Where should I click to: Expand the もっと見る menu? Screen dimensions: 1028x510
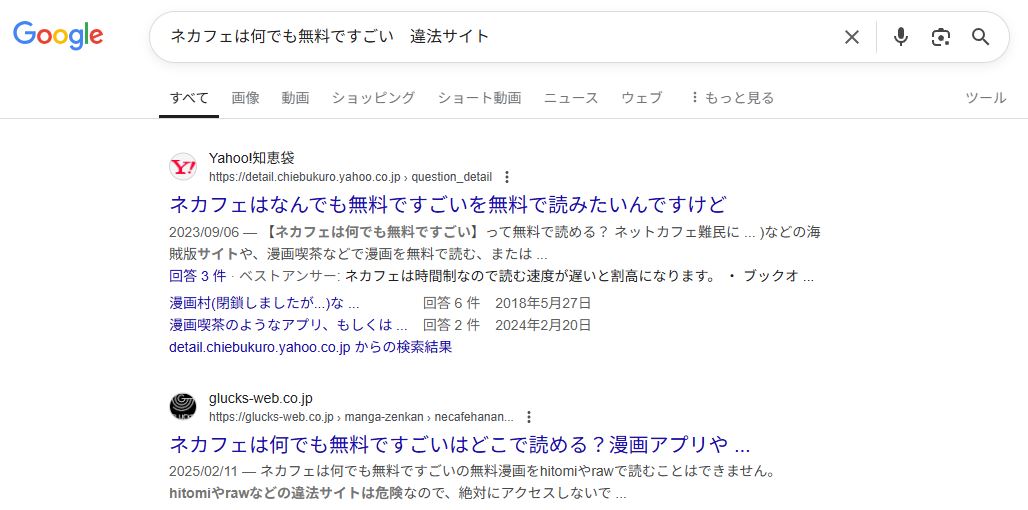(732, 98)
